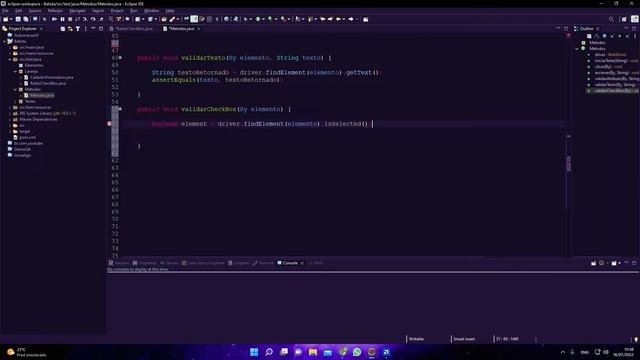Collapse the Metodos package node
The width and height of the screenshot is (640, 360).
16,89
